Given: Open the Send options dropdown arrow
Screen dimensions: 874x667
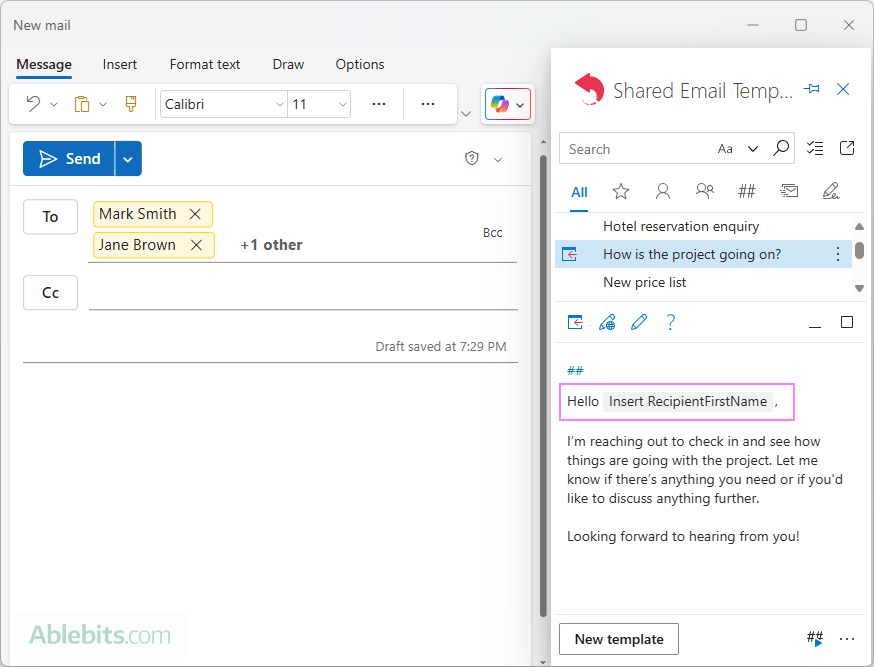Looking at the screenshot, I should pyautogui.click(x=128, y=159).
